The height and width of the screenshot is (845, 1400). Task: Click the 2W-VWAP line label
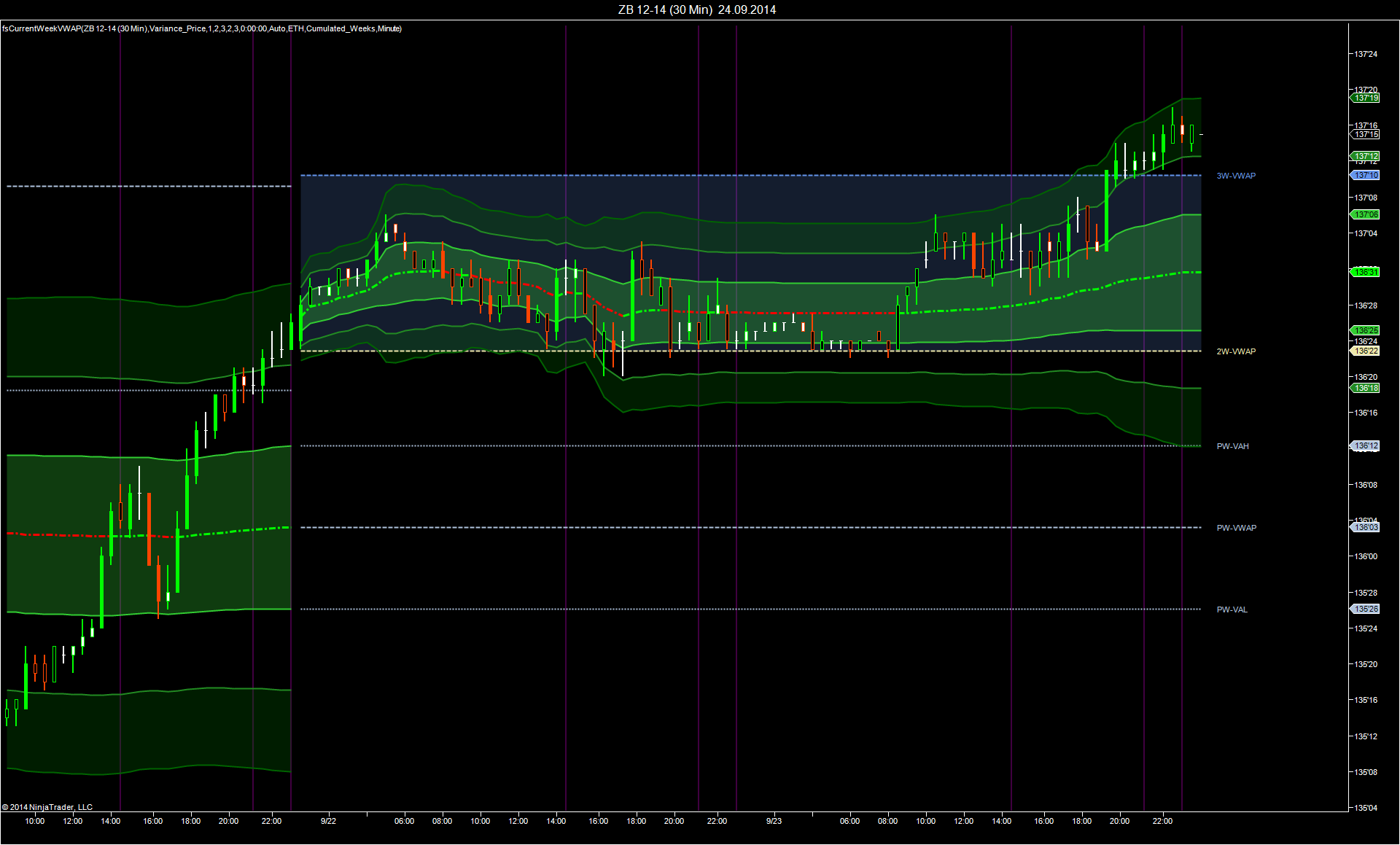pos(1236,351)
